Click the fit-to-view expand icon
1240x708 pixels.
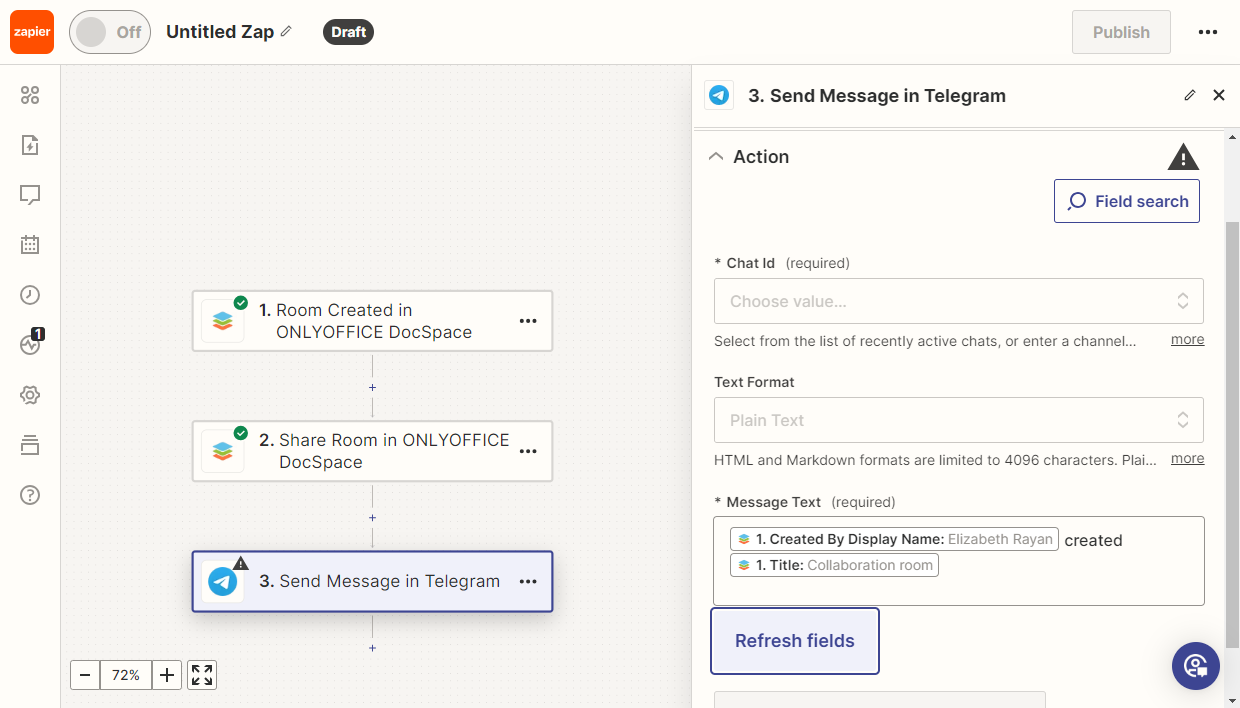(x=202, y=675)
